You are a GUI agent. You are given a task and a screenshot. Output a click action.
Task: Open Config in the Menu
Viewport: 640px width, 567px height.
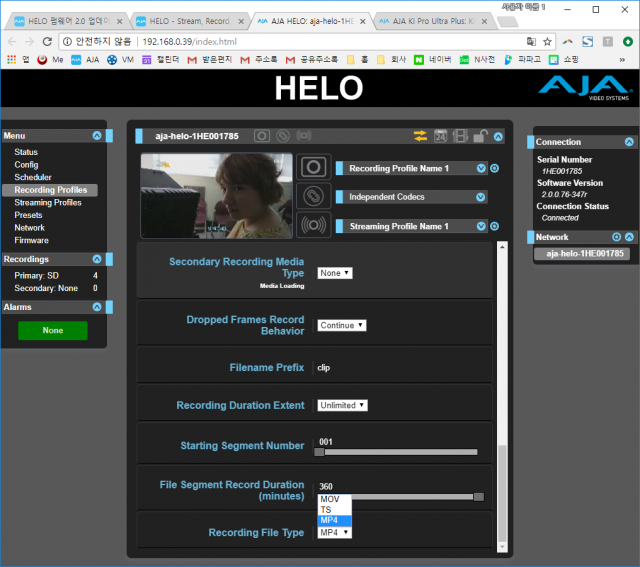pyautogui.click(x=26, y=165)
